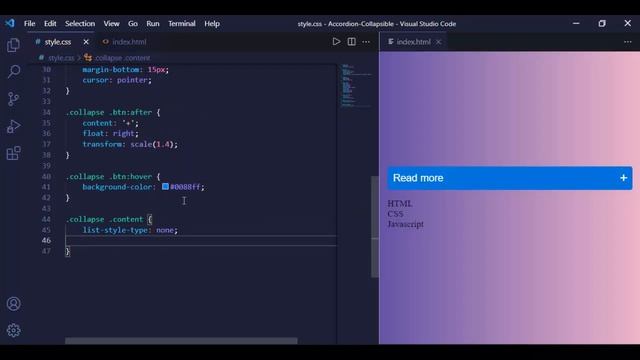640x360 pixels.
Task: Open the Accounts menu
Action: pyautogui.click(x=13, y=304)
